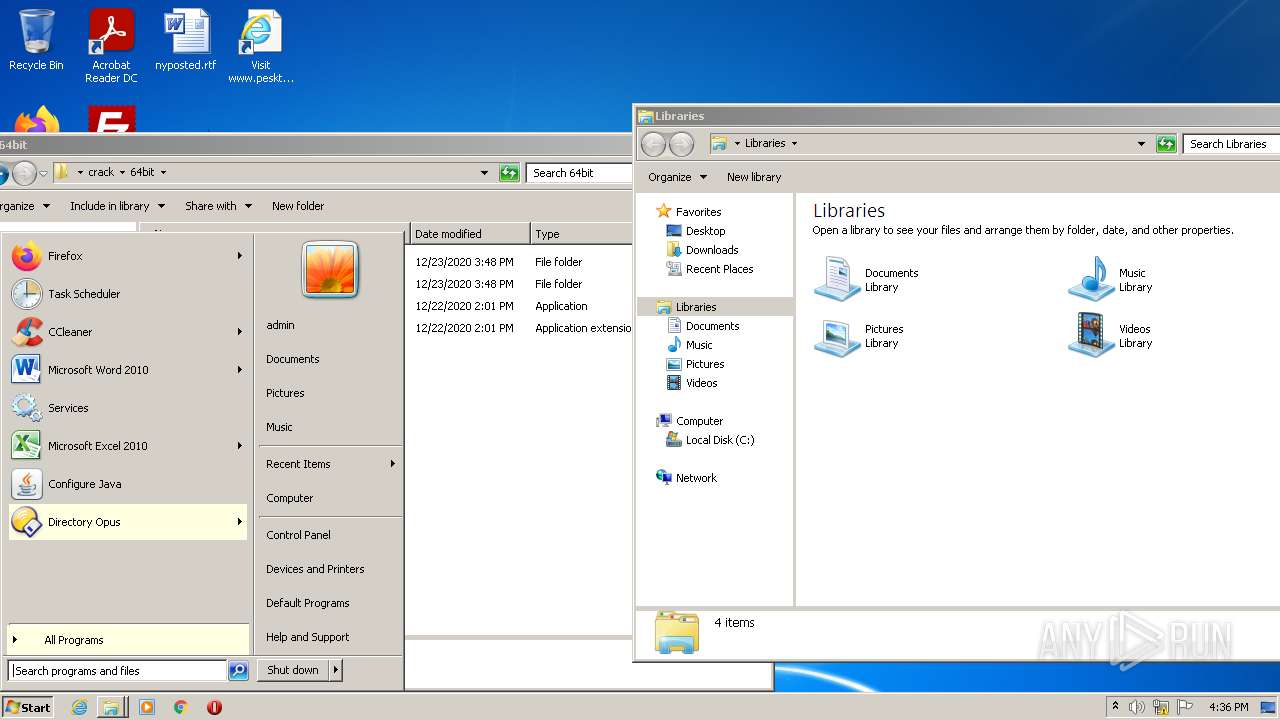Open Configure Java

pyautogui.click(x=127, y=484)
